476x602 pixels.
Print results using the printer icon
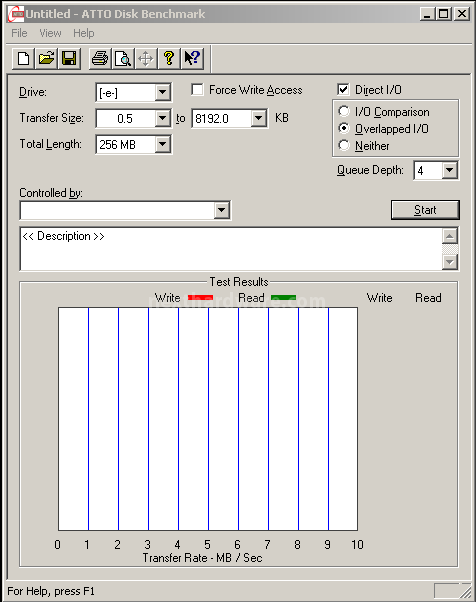pyautogui.click(x=100, y=59)
